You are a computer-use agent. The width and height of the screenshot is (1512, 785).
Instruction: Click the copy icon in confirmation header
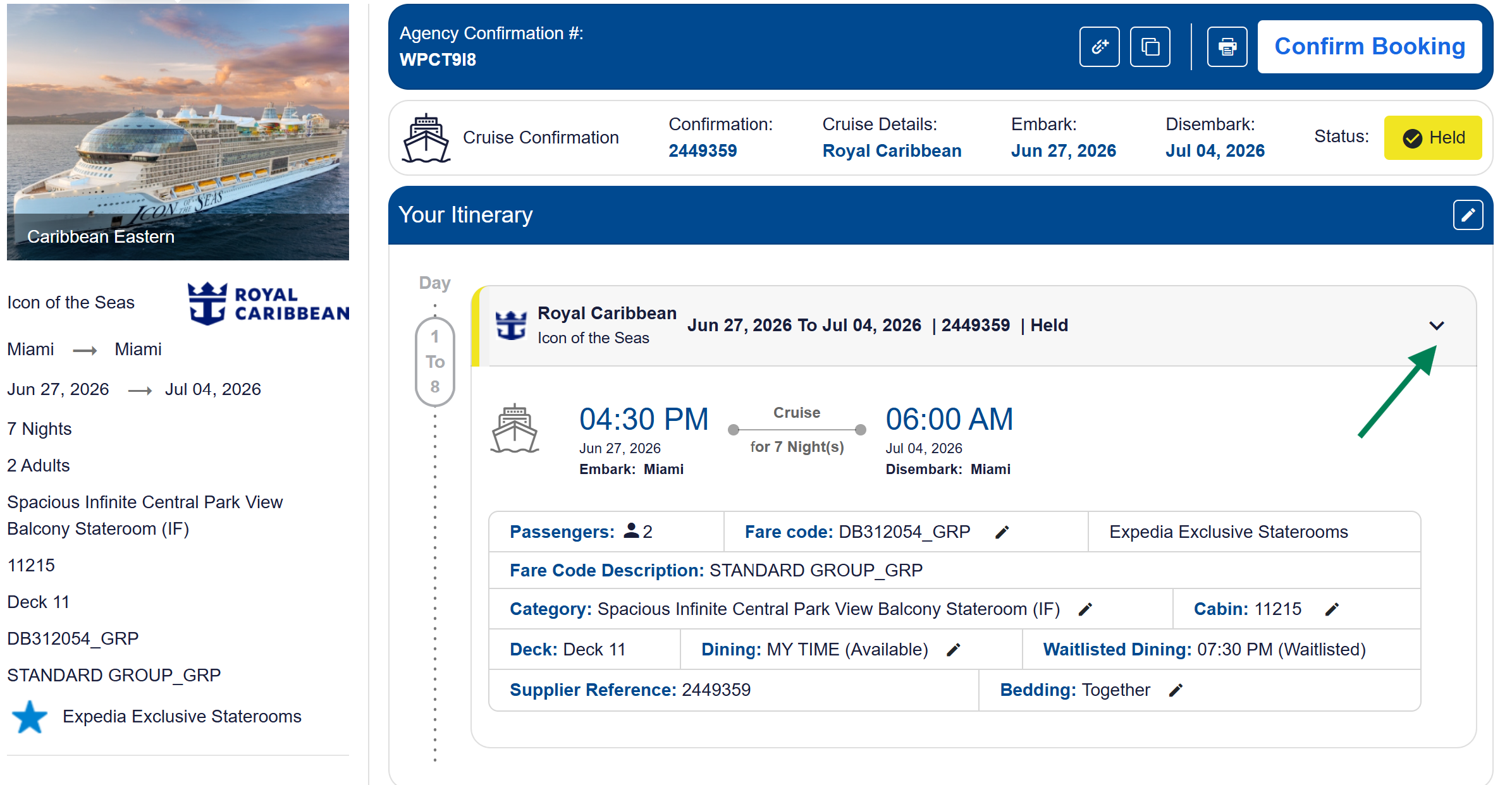[1150, 47]
